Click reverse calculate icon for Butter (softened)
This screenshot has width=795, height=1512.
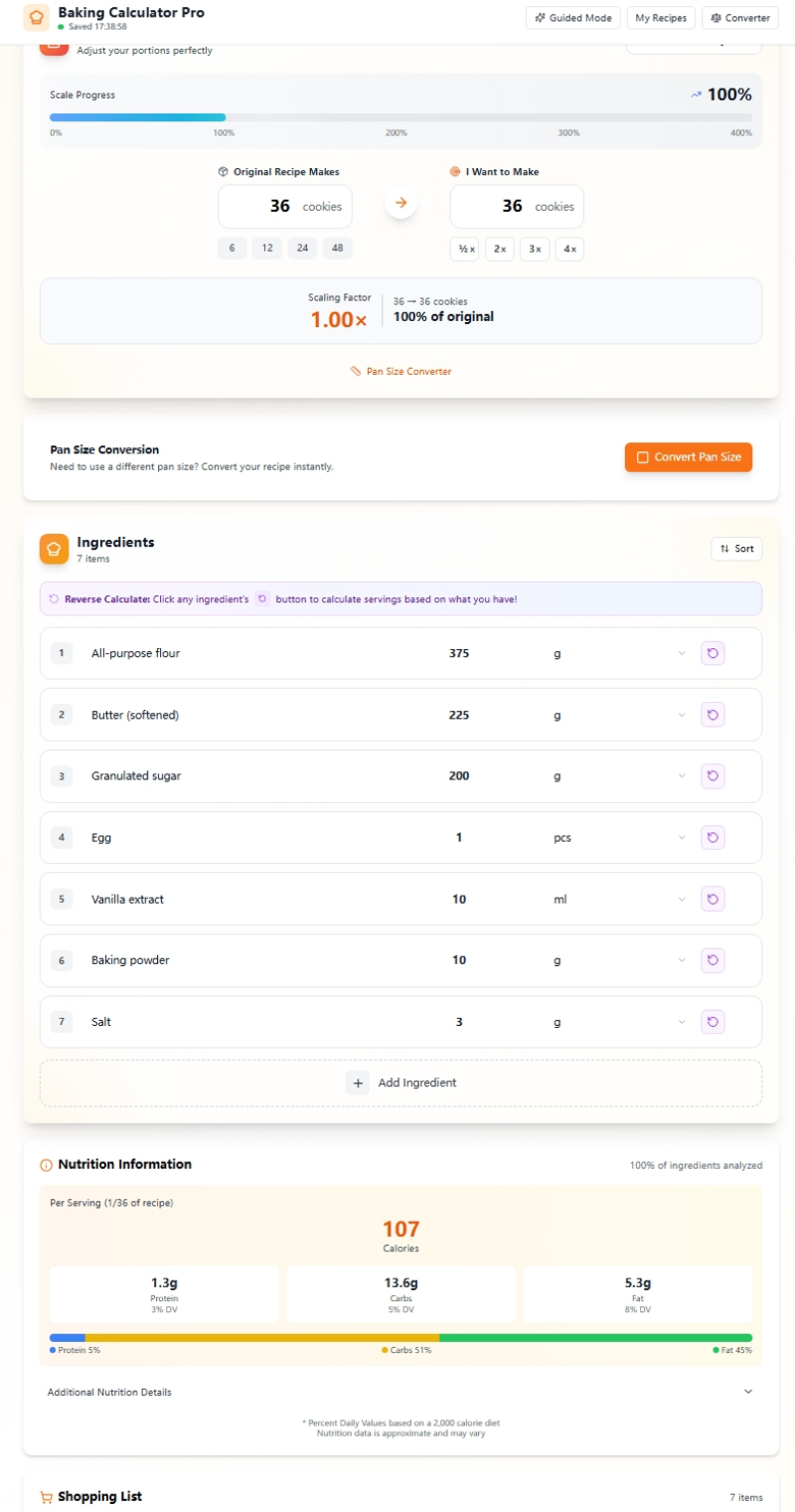pyautogui.click(x=713, y=715)
